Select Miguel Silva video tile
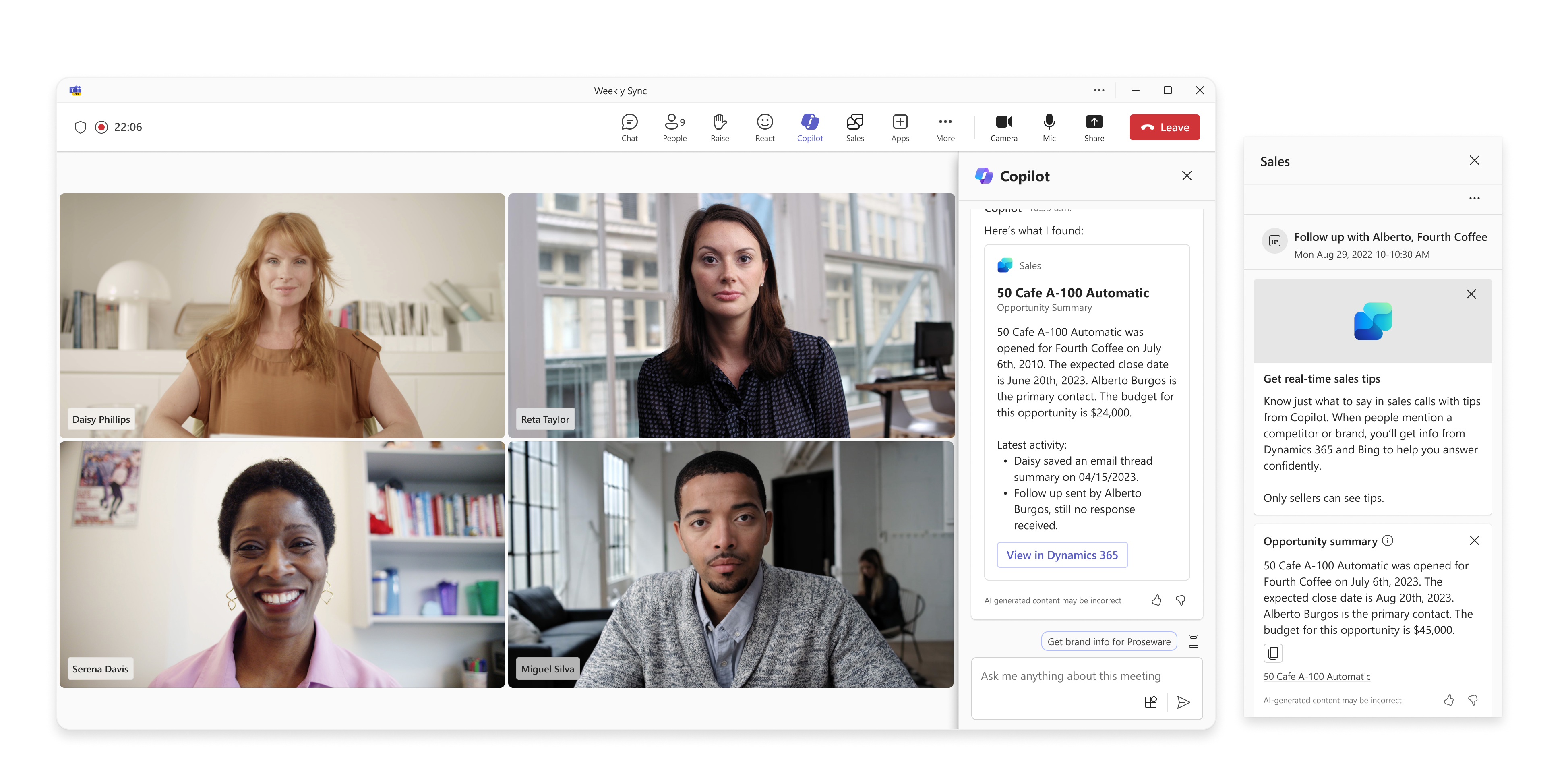1568x778 pixels. (x=730, y=565)
